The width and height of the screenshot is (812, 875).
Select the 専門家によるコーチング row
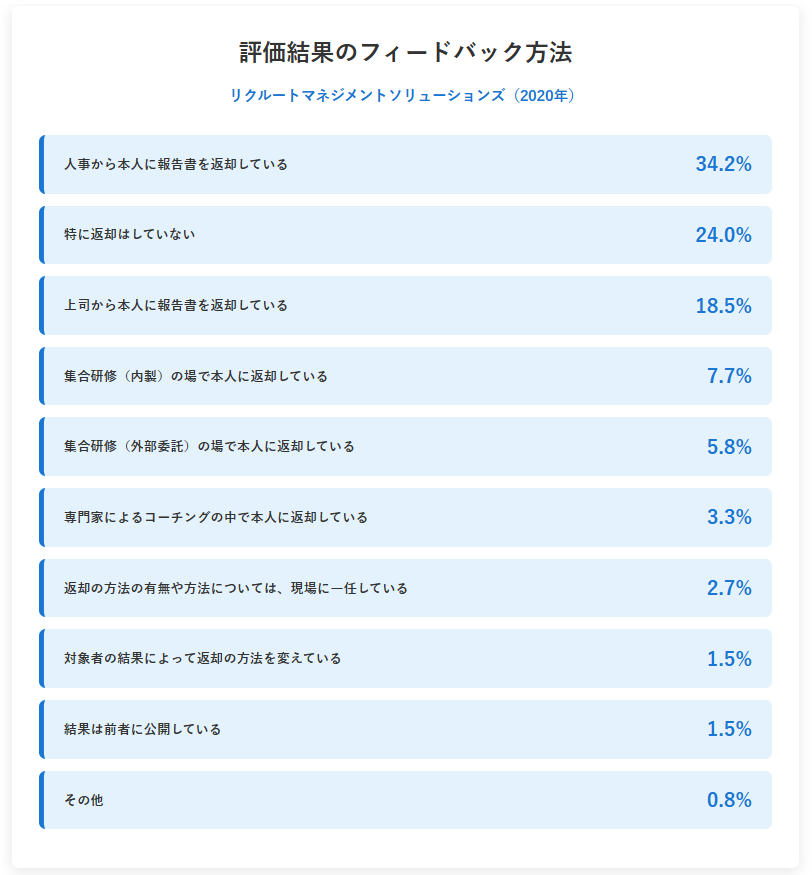point(406,517)
